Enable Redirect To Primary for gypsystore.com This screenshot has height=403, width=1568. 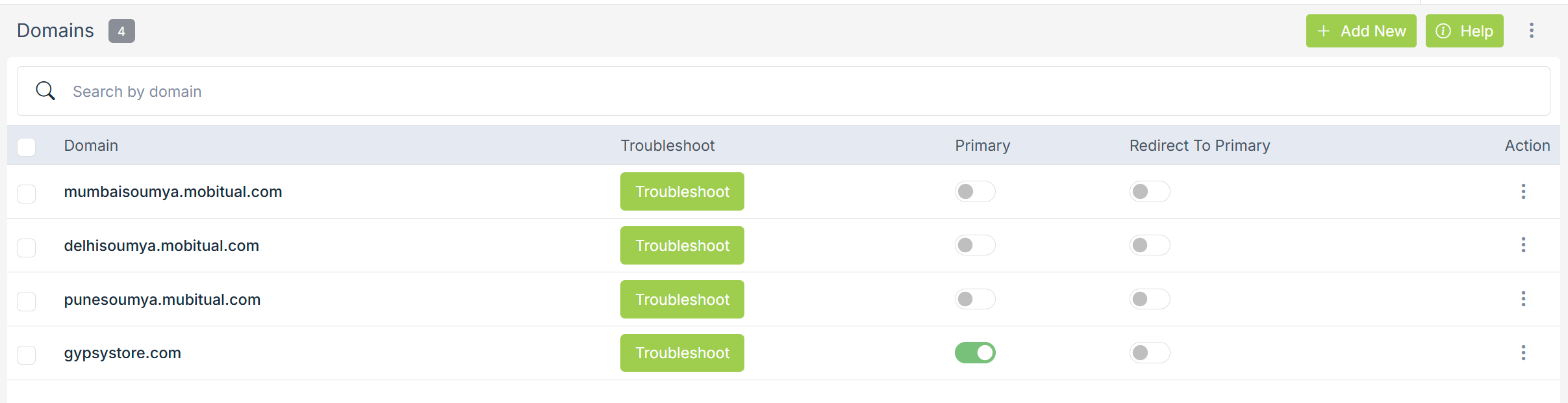1149,353
